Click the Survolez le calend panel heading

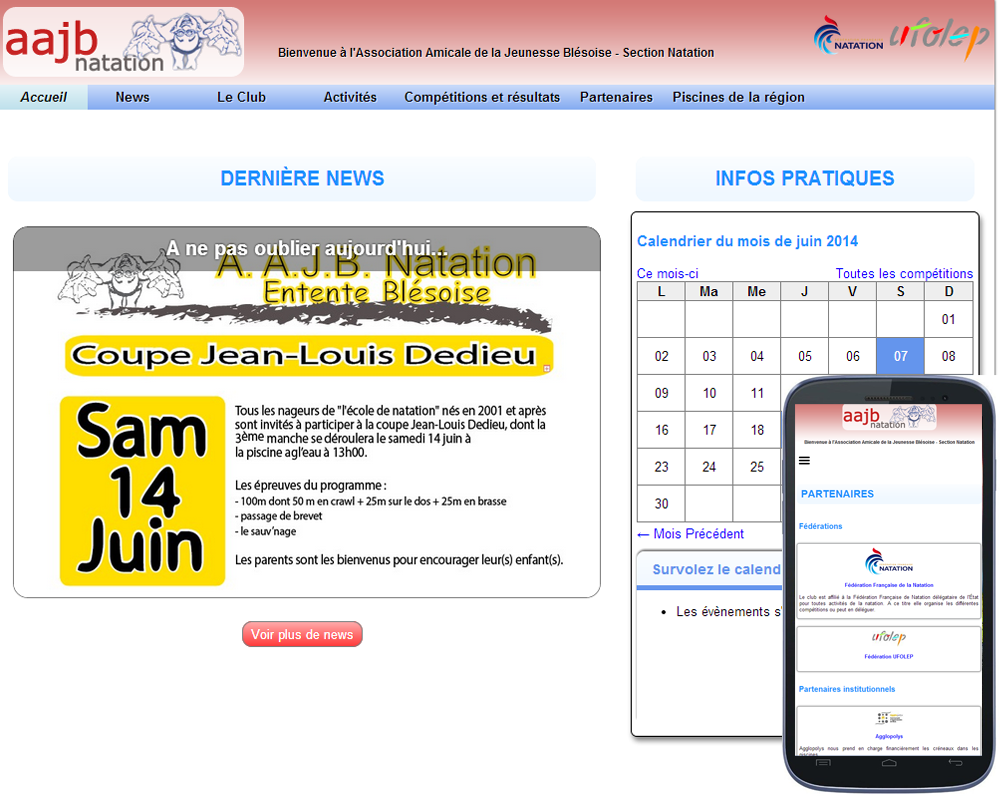[x=716, y=569]
